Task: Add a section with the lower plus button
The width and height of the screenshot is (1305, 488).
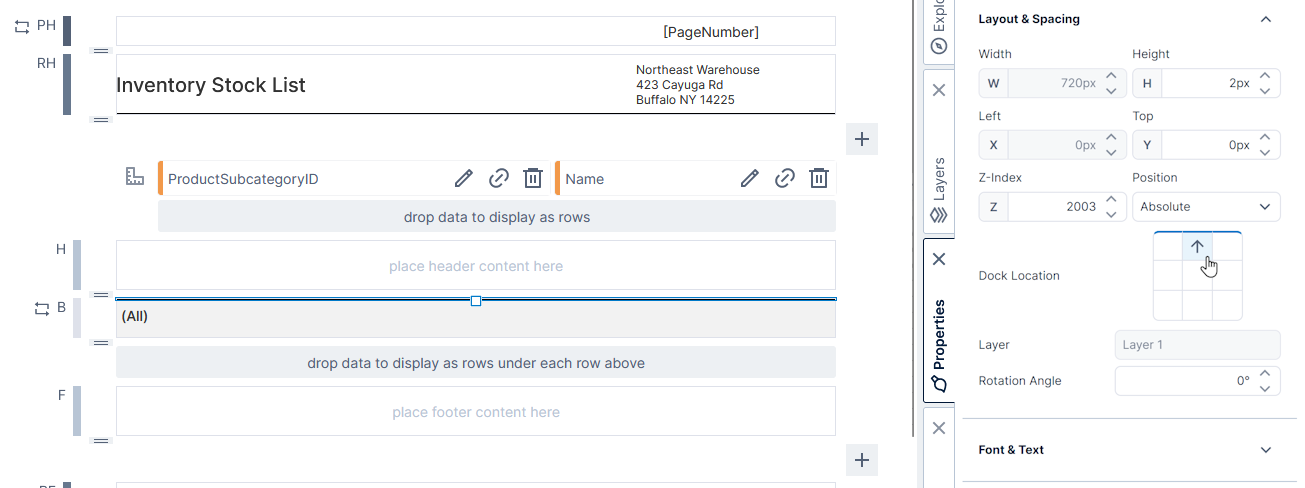Action: click(x=861, y=461)
